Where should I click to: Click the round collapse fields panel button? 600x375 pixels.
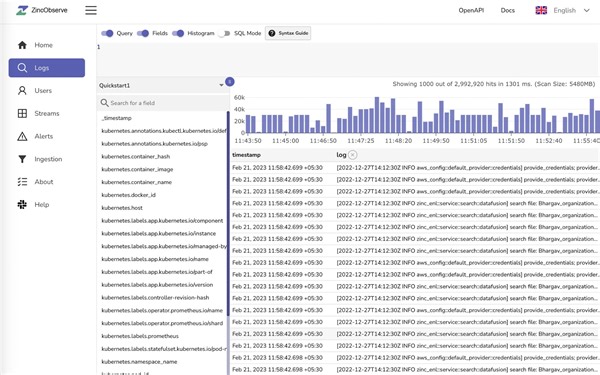(x=230, y=82)
